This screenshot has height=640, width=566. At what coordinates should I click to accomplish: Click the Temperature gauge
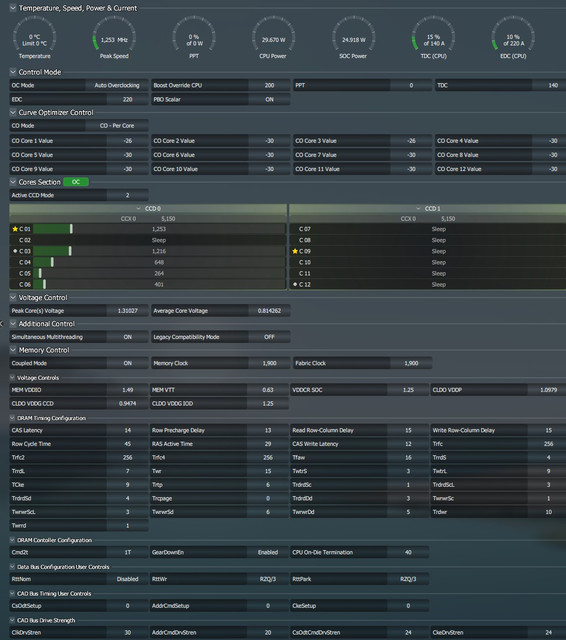pyautogui.click(x=35, y=38)
